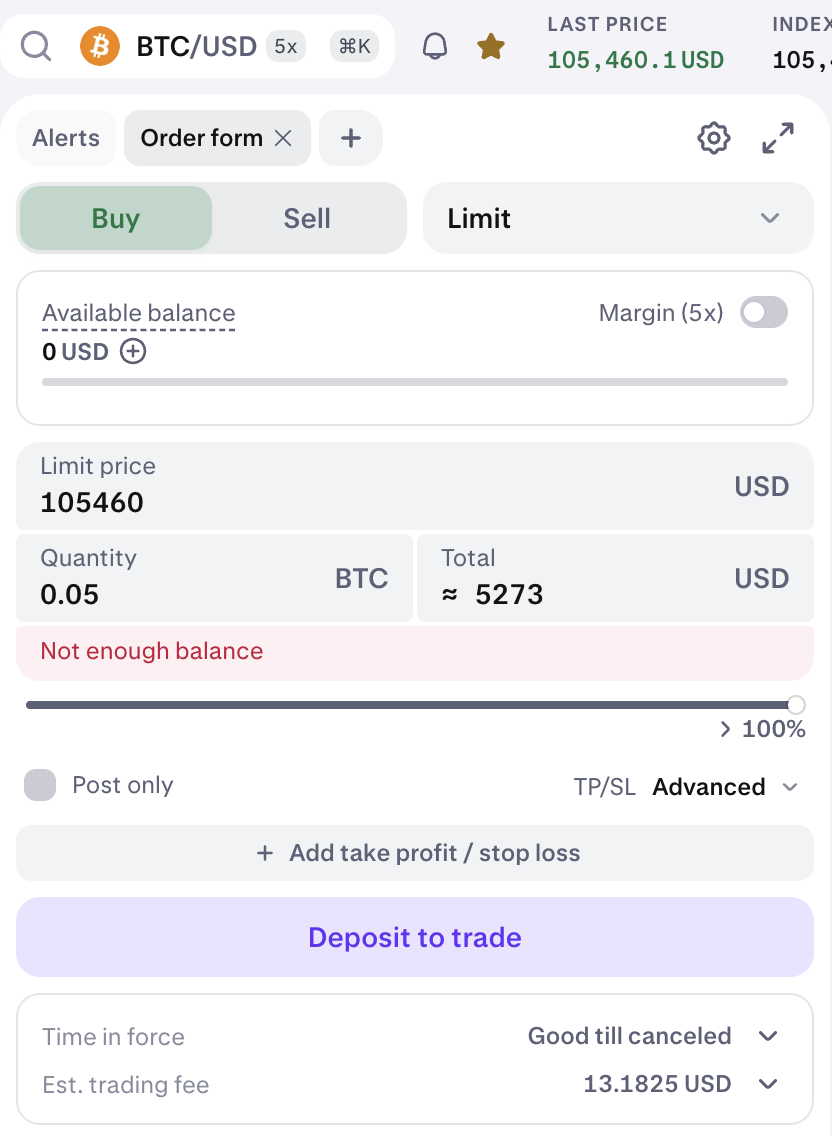Expand the Est. trading fee details
This screenshot has height=1136, width=832.
[x=768, y=1084]
